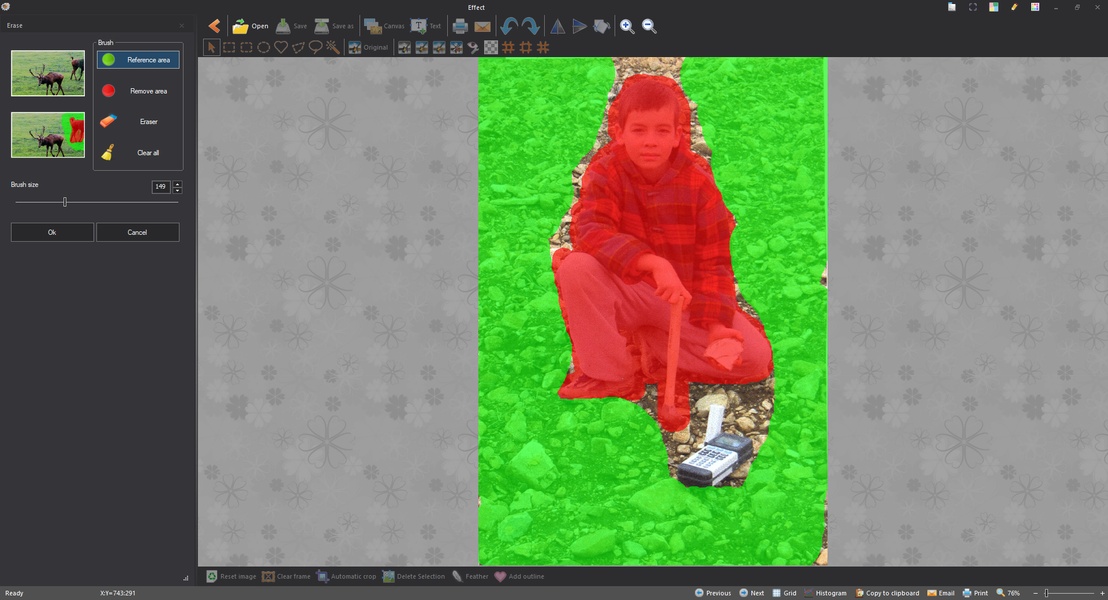Flip image with the upright triangle icon

[558, 26]
